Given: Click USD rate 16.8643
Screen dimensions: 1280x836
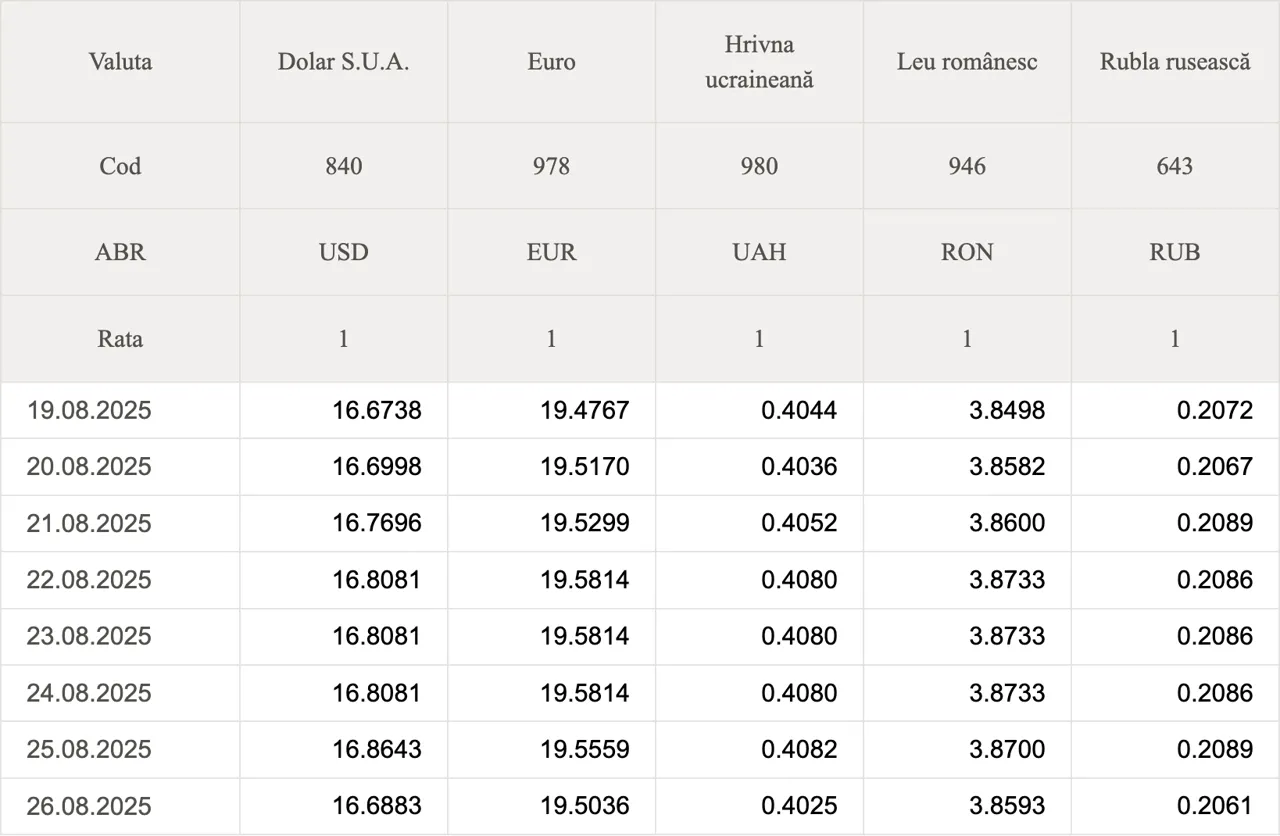Looking at the screenshot, I should [x=343, y=749].
